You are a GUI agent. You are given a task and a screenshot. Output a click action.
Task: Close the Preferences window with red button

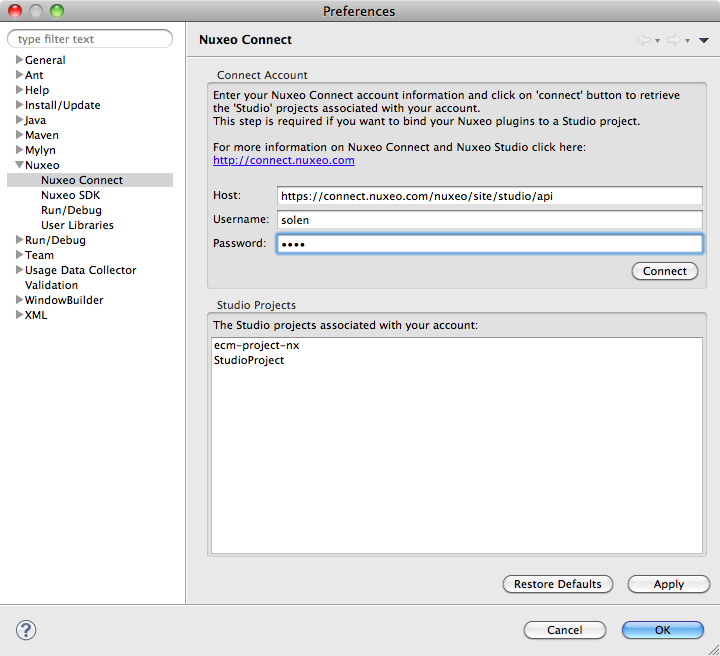coord(15,11)
